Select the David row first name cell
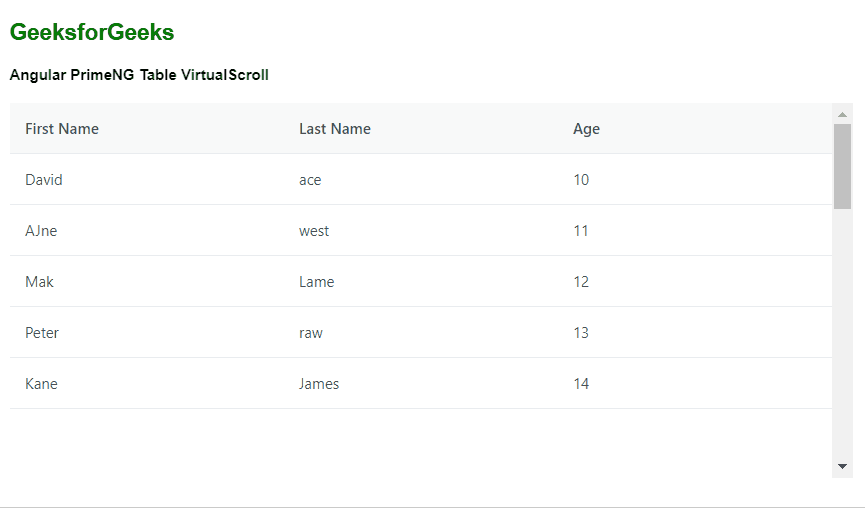Image resolution: width=865 pixels, height=508 pixels. pyautogui.click(x=44, y=180)
